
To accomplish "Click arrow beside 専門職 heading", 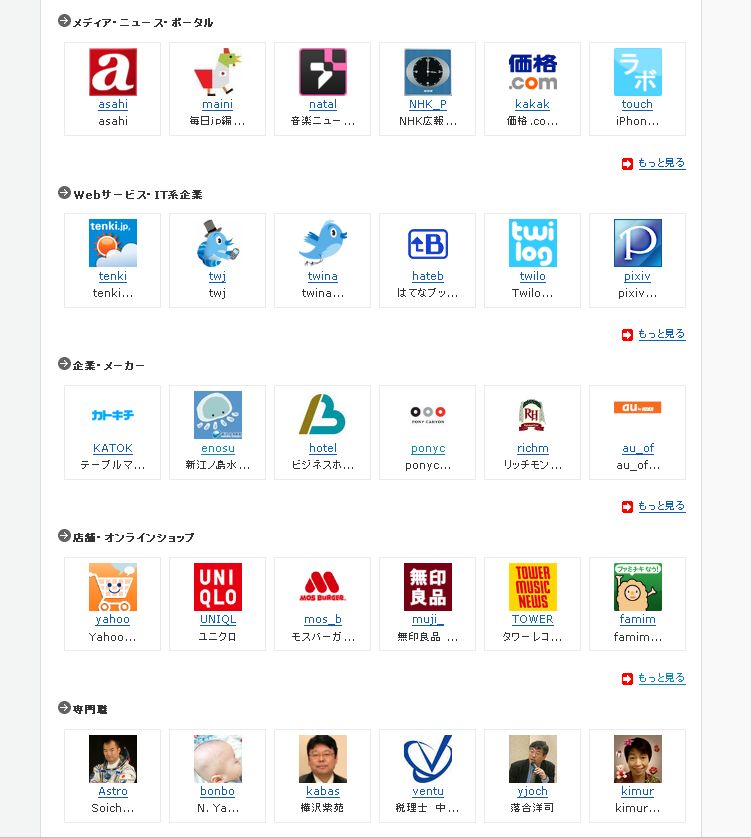I will (64, 708).
